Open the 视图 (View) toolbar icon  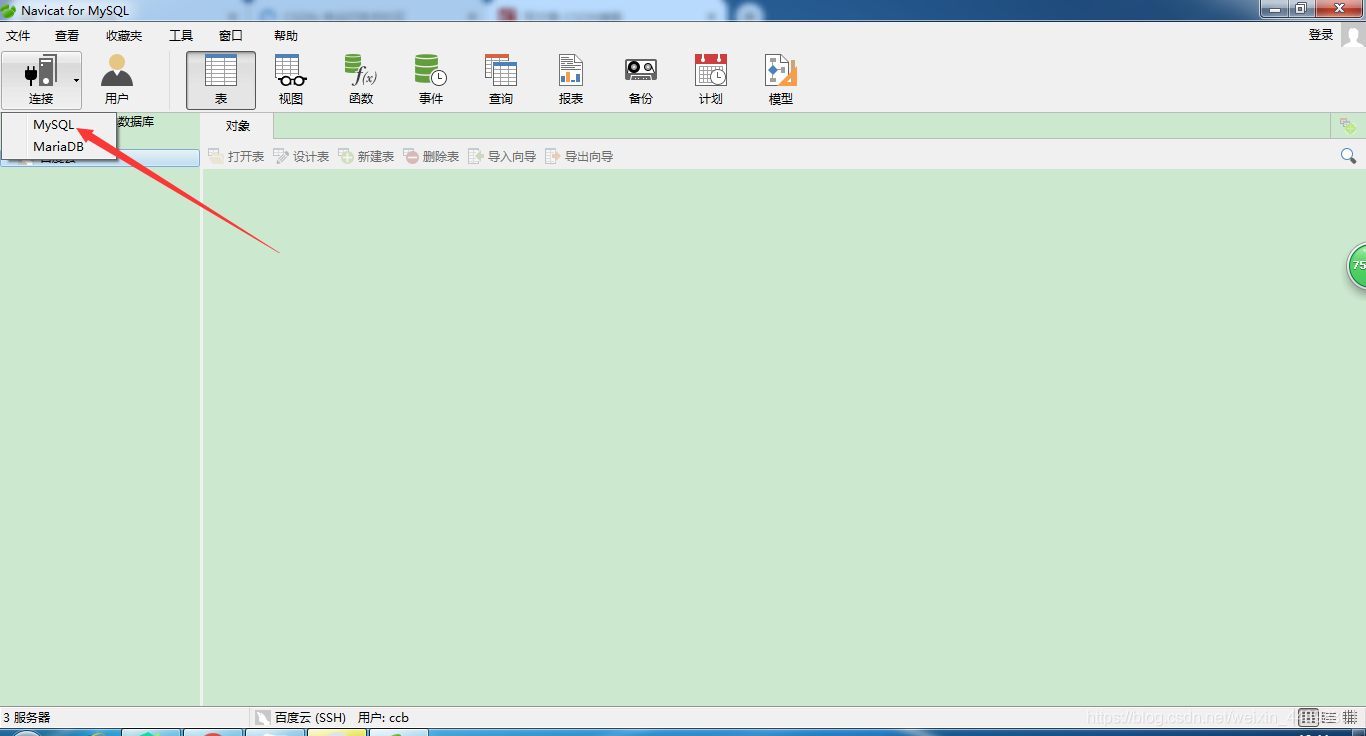[x=291, y=80]
